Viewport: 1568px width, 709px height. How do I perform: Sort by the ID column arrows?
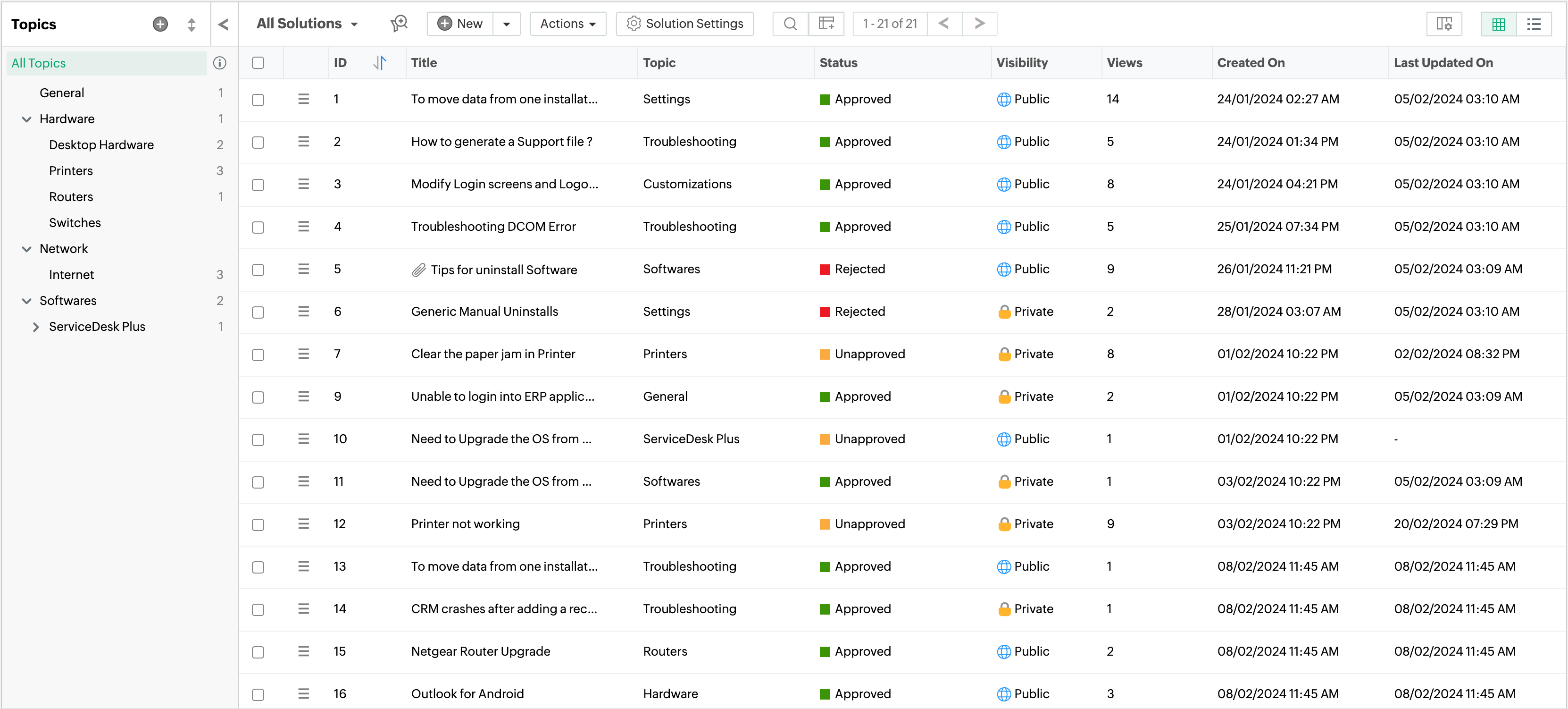380,63
